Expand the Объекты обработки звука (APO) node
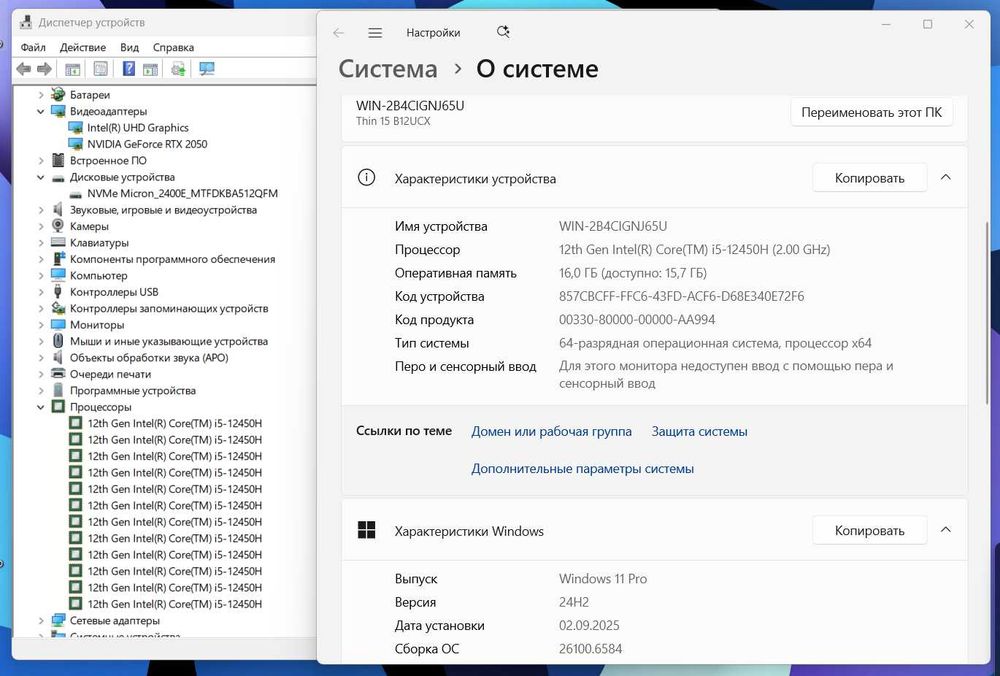This screenshot has width=1000, height=676. 41,358
